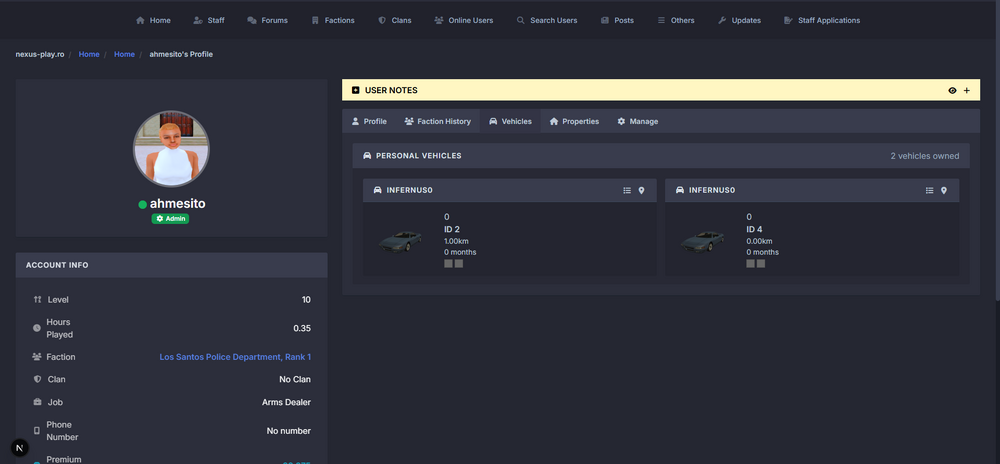Click the first Home breadcrumb link
This screenshot has height=464, width=1000.
[89, 54]
